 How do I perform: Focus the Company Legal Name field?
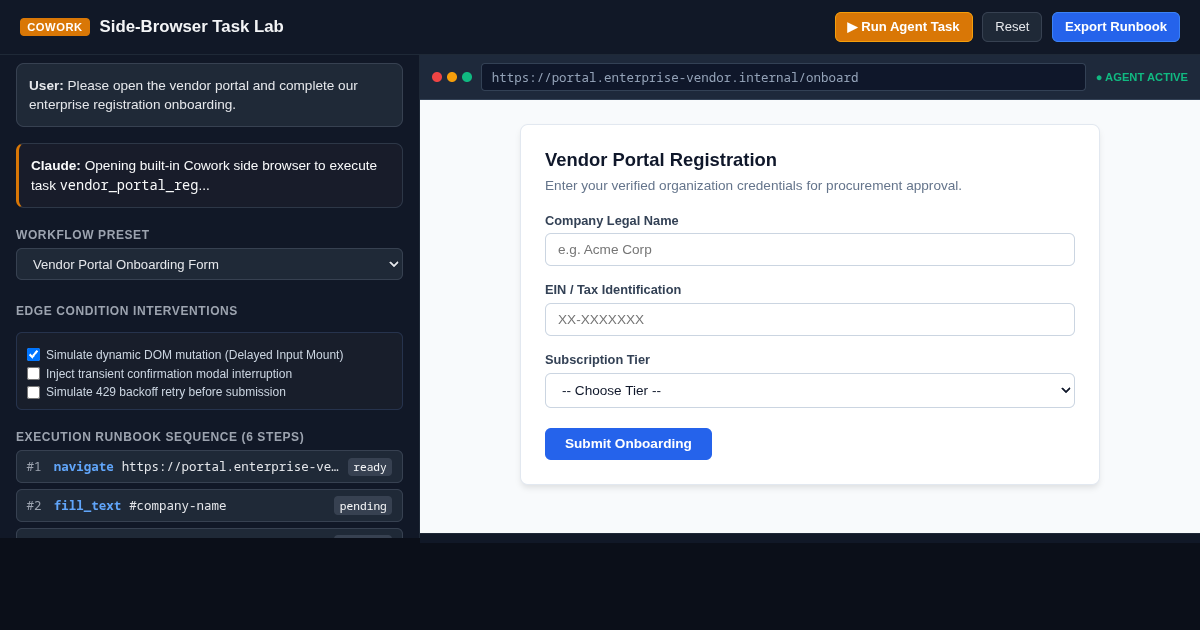pyautogui.click(x=810, y=249)
